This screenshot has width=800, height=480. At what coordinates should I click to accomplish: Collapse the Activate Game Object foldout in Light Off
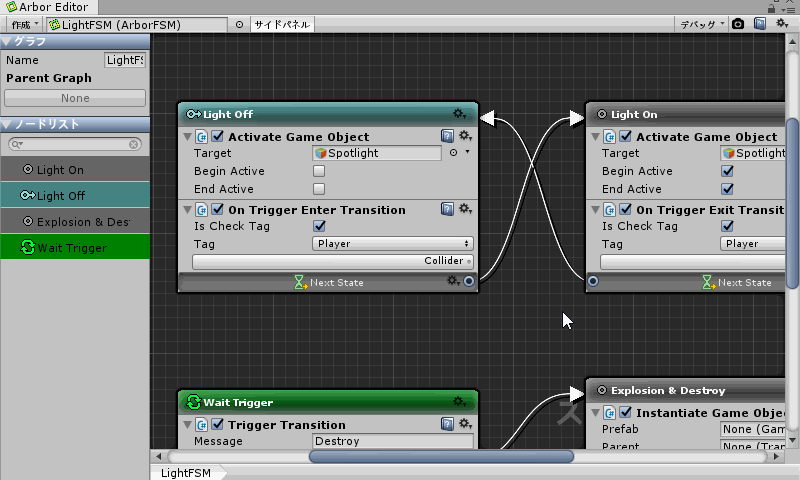[187, 137]
